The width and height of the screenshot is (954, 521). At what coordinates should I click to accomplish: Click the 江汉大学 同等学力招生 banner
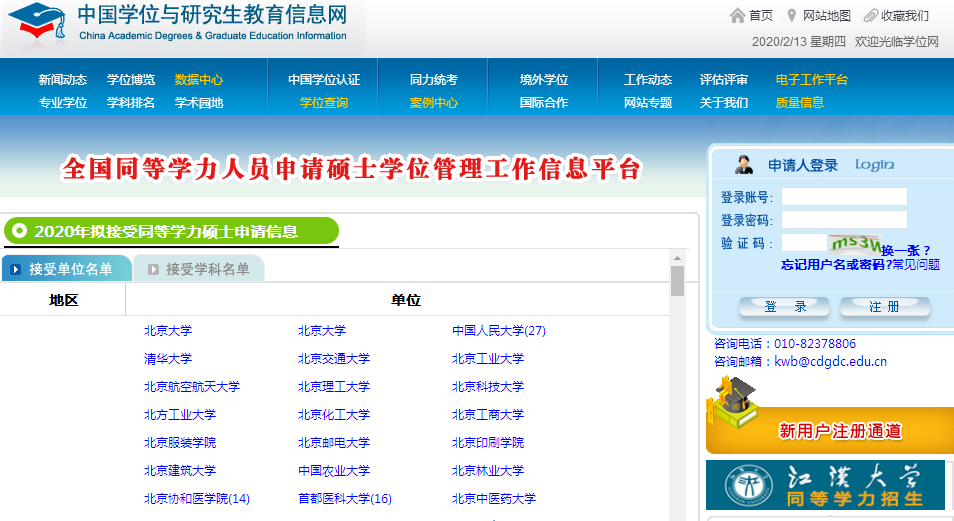(826, 484)
